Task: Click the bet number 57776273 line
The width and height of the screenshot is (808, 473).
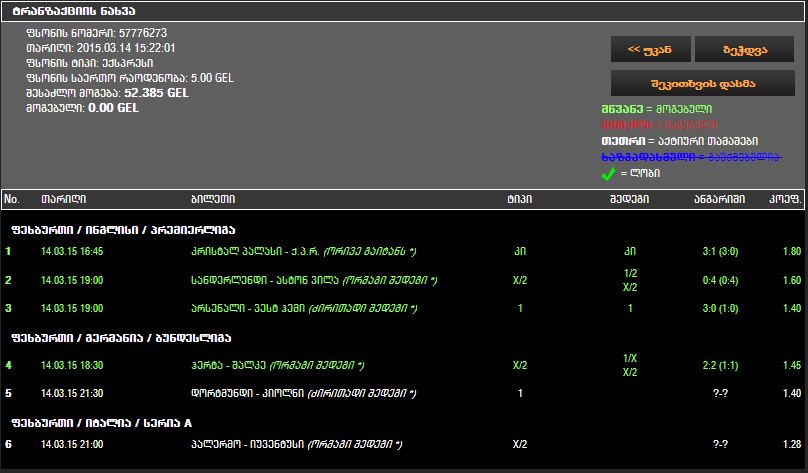Action: pos(96,33)
